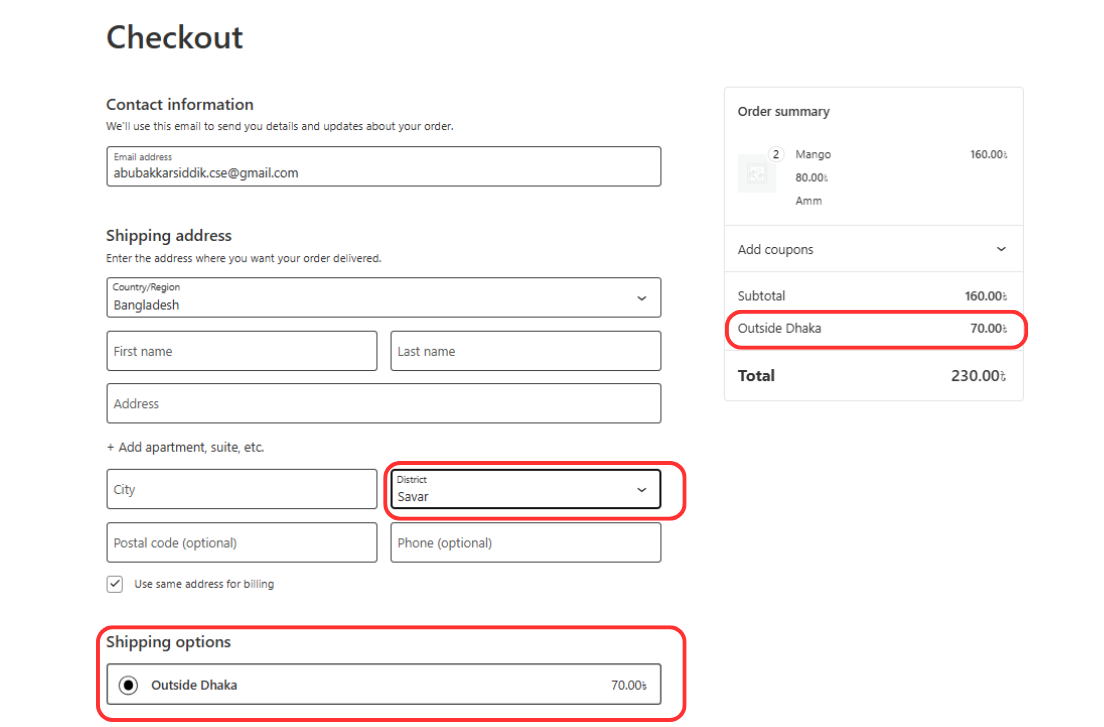
Task: Click the Postal code optional field
Action: [241, 542]
